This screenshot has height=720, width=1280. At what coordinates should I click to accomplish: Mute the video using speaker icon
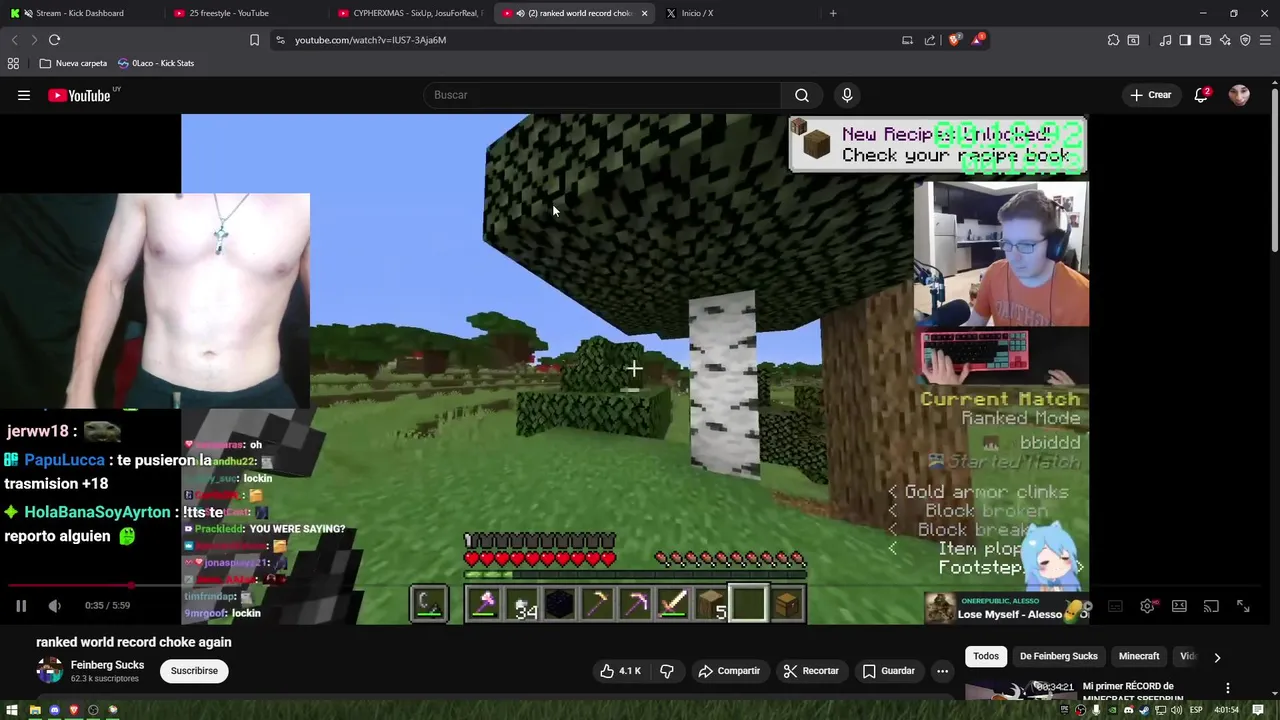click(x=55, y=605)
